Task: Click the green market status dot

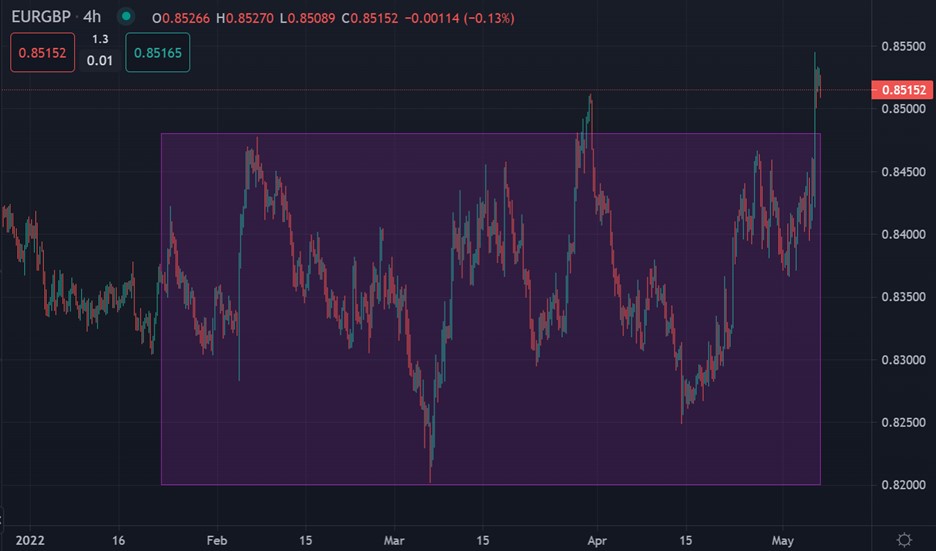Action: pyautogui.click(x=126, y=16)
